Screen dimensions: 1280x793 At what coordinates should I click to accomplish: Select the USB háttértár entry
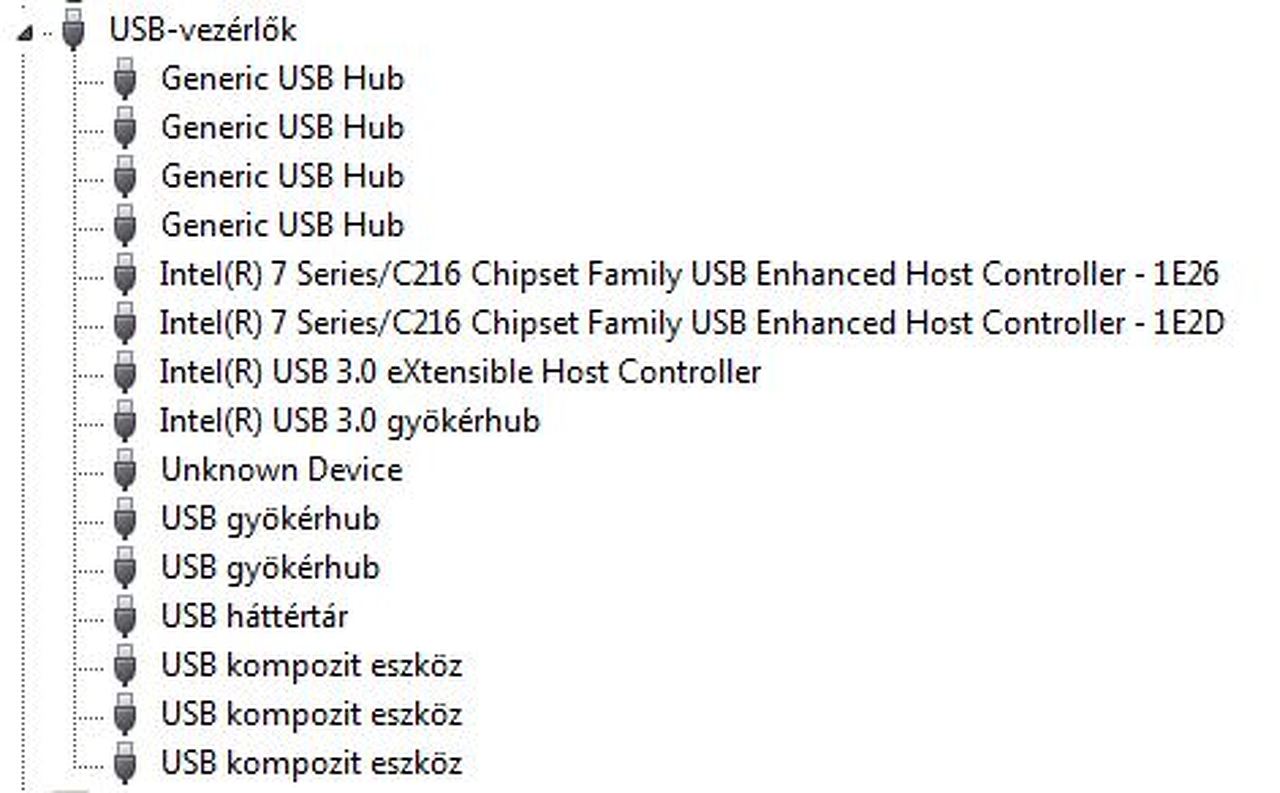[254, 616]
